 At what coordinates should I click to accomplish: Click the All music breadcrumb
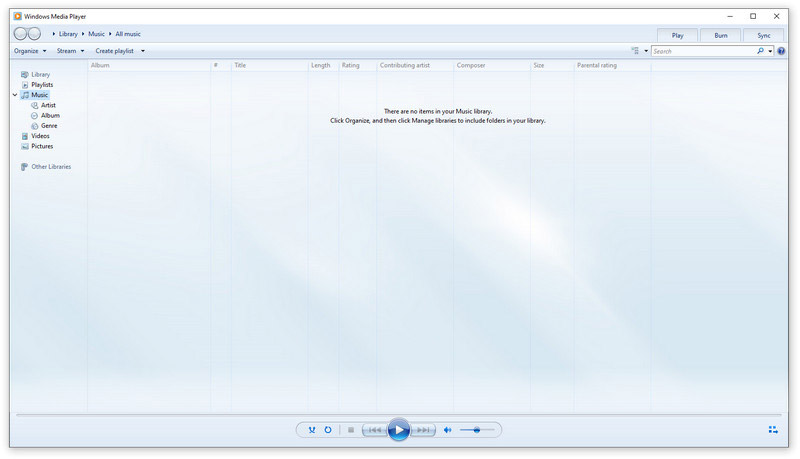pos(128,34)
